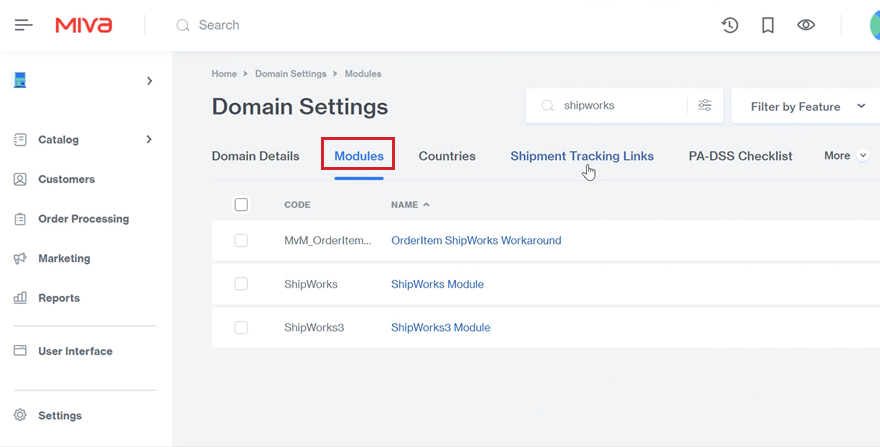Open the PA-DSS Checklist tab
This screenshot has height=447, width=880.
coord(740,156)
